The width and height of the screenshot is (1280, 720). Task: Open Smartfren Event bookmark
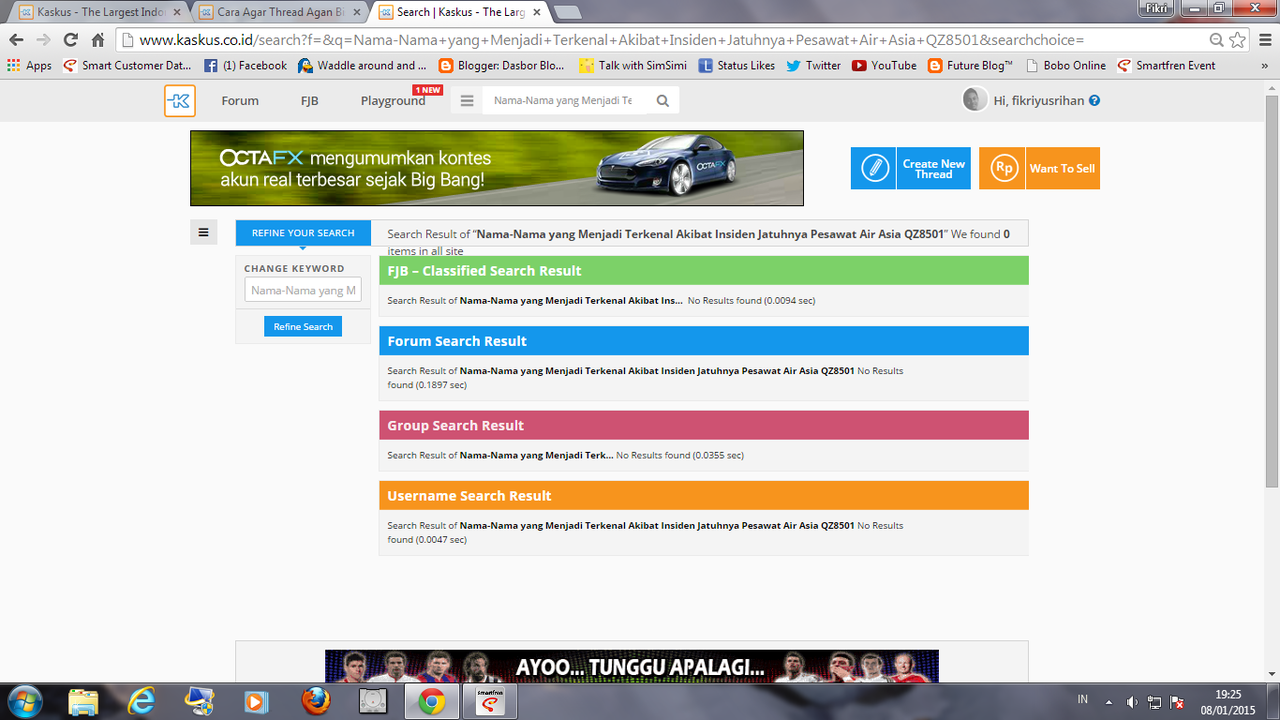pos(1166,65)
